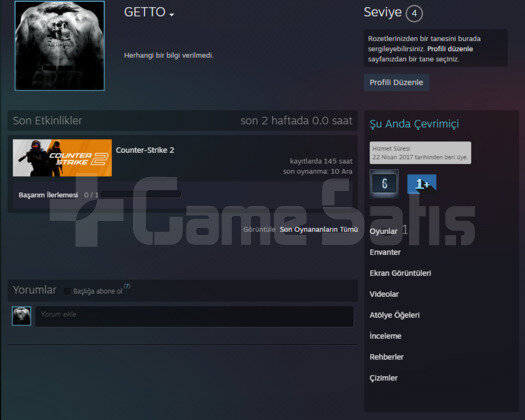Click the small avatar beside comment box
Image resolution: width=525 pixels, height=420 pixels.
click(21, 316)
